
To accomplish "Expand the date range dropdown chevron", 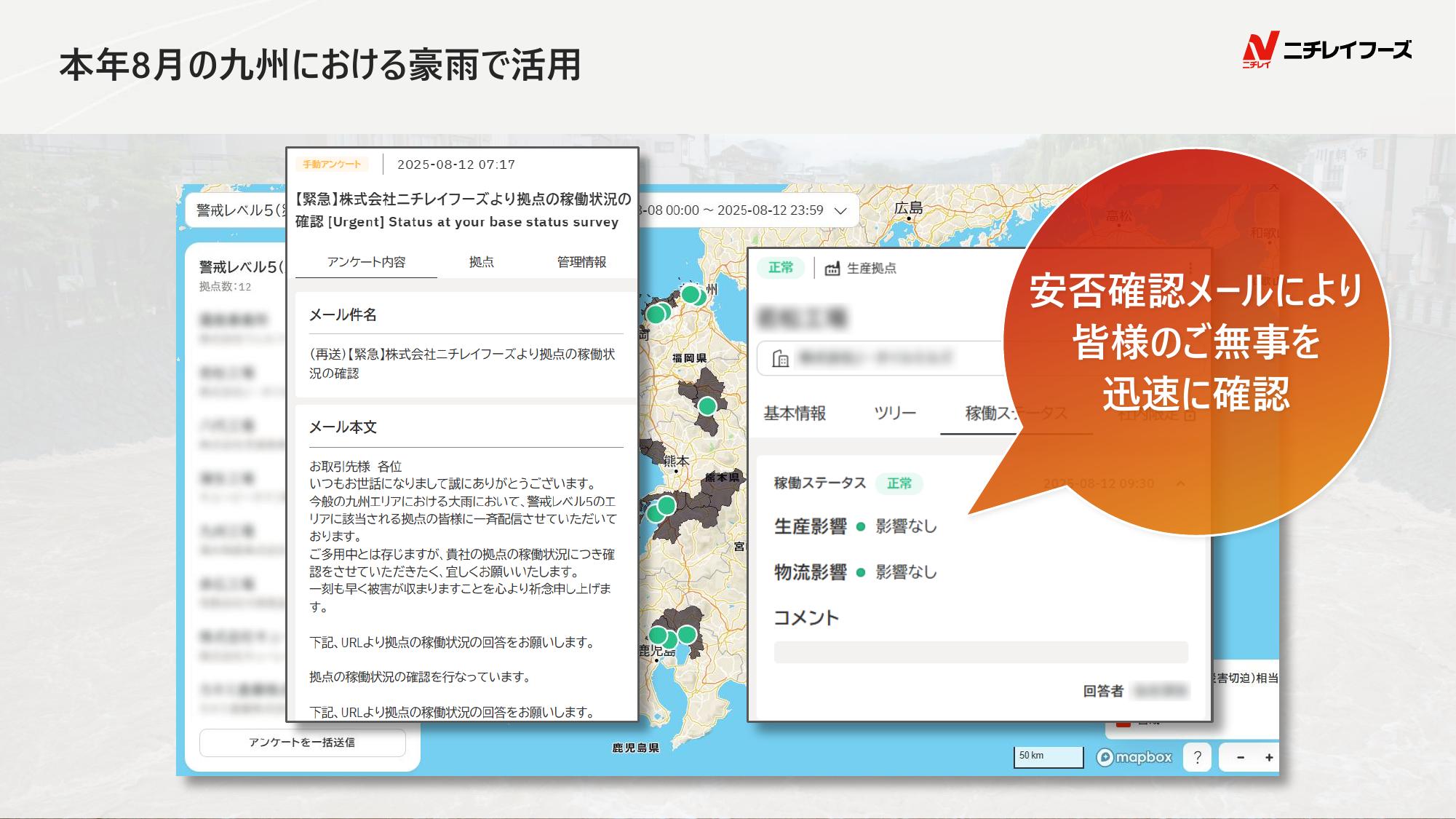I will point(840,210).
